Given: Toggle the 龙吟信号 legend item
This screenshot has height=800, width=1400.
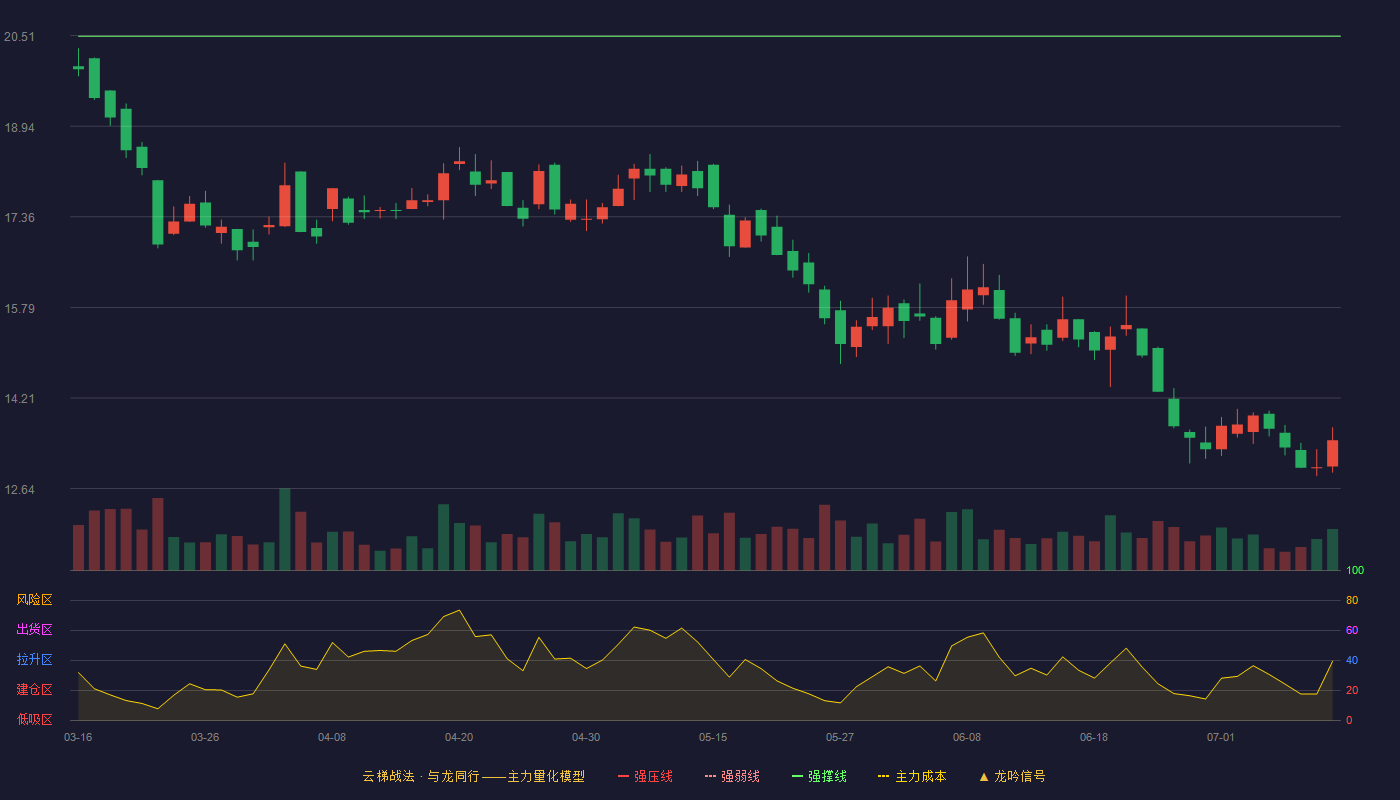Looking at the screenshot, I should (x=1012, y=776).
